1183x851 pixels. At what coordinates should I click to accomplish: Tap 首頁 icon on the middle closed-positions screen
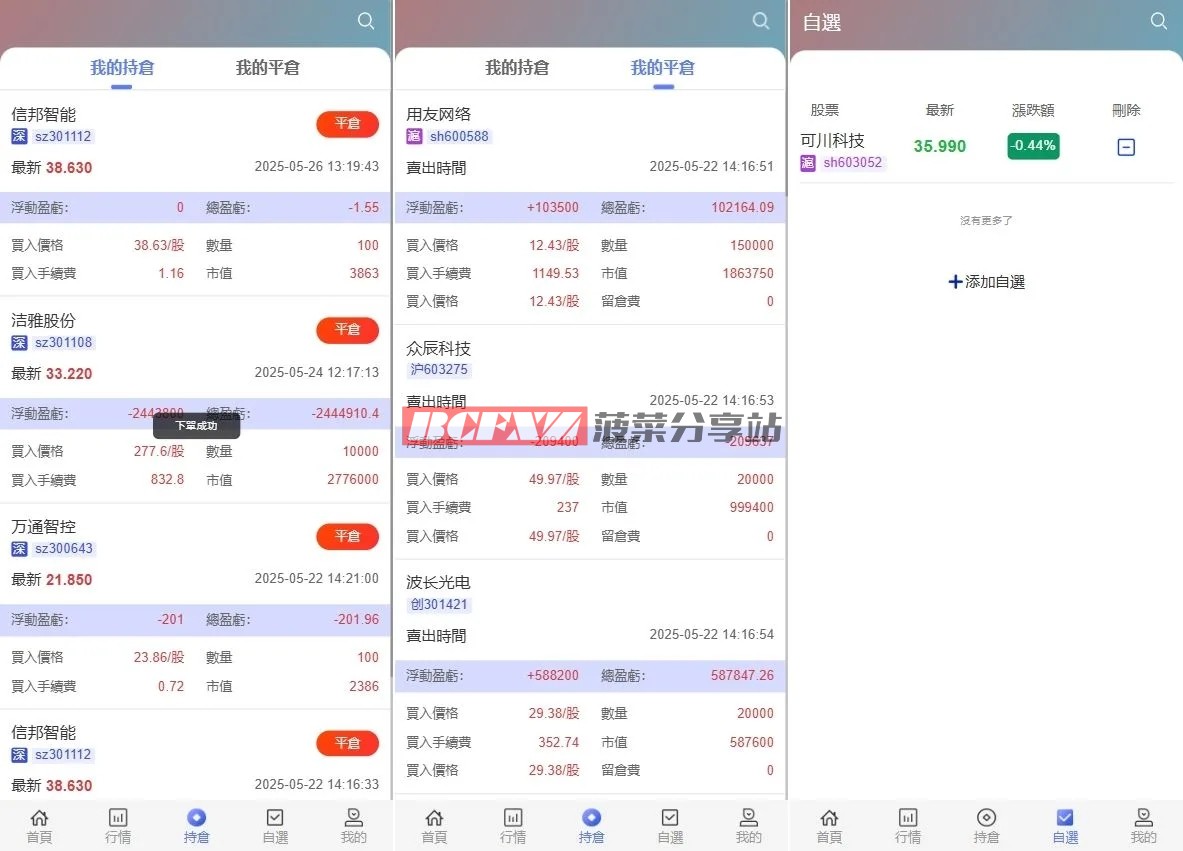point(434,825)
